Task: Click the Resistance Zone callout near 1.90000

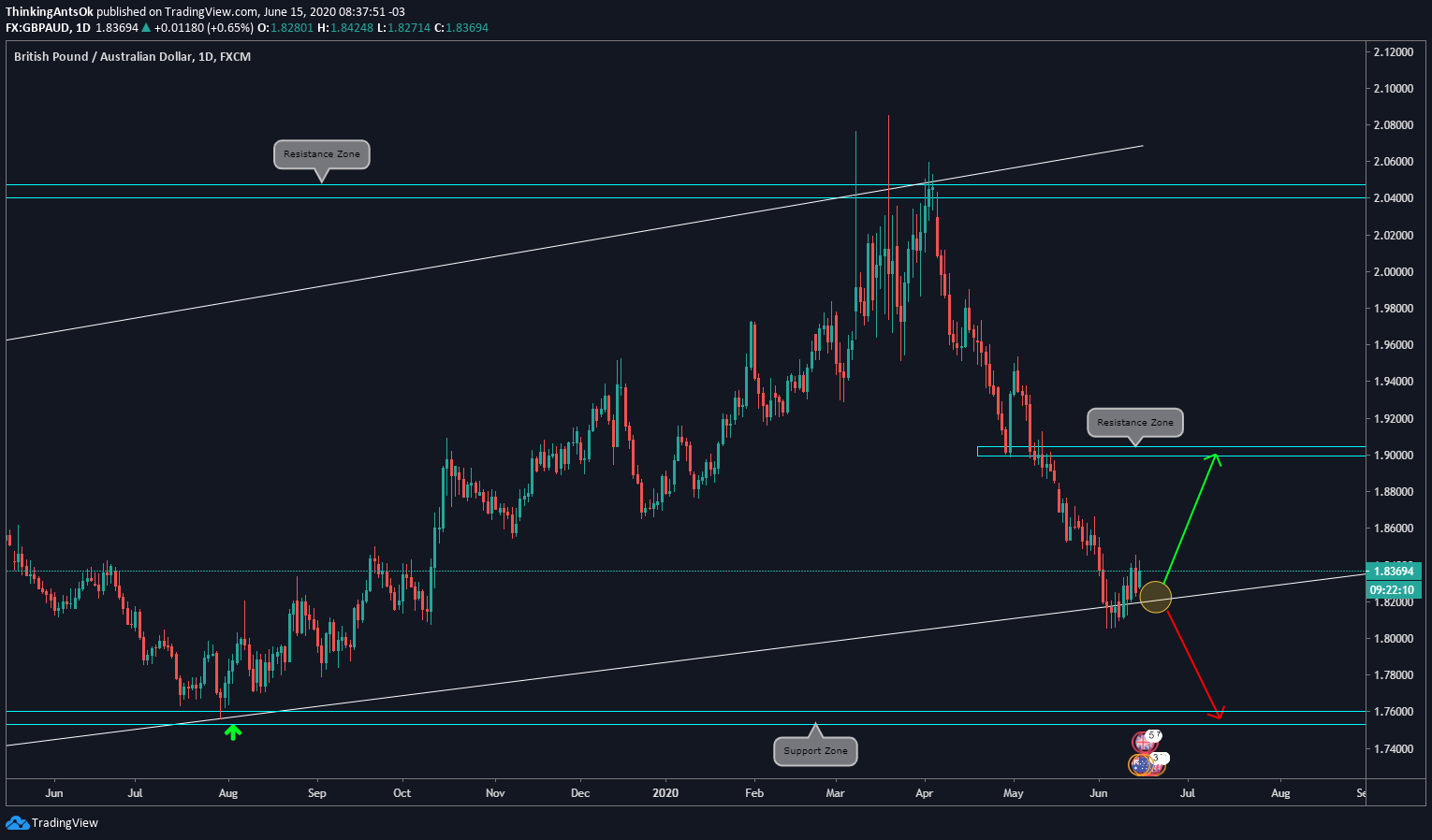Action: coord(1135,422)
